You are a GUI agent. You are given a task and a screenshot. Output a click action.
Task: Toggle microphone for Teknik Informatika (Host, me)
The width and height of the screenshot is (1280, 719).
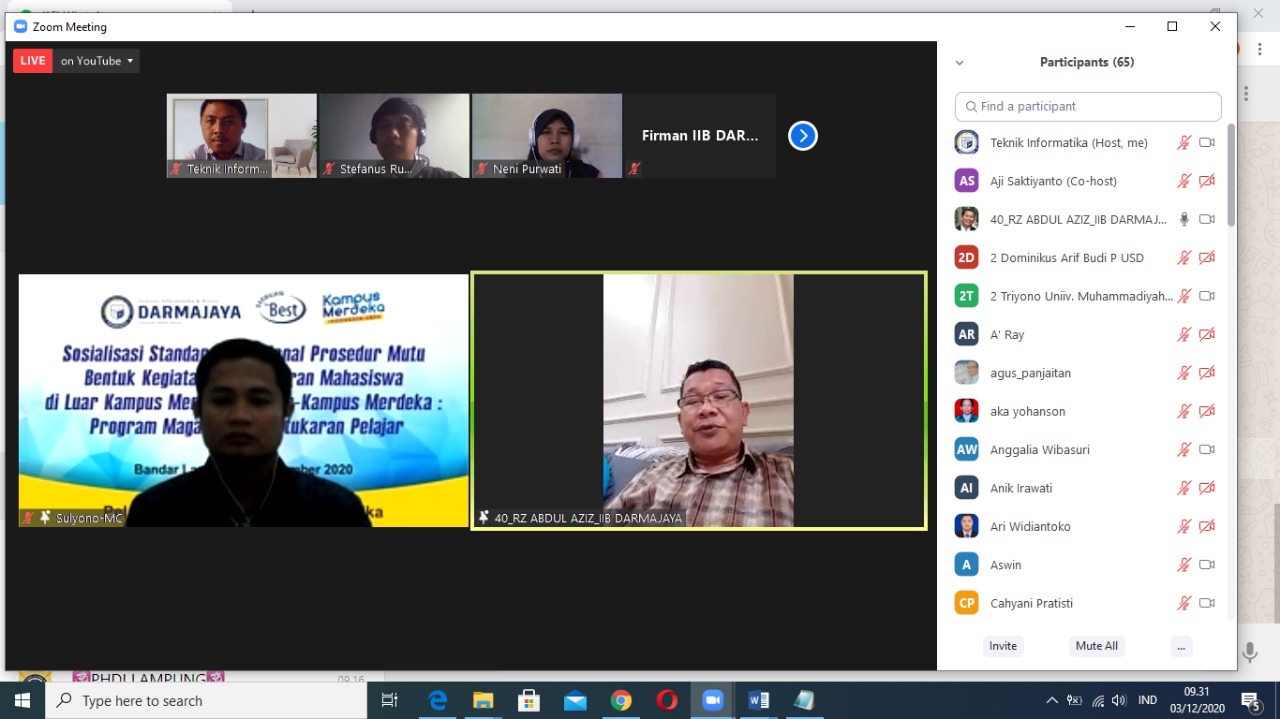(1184, 143)
